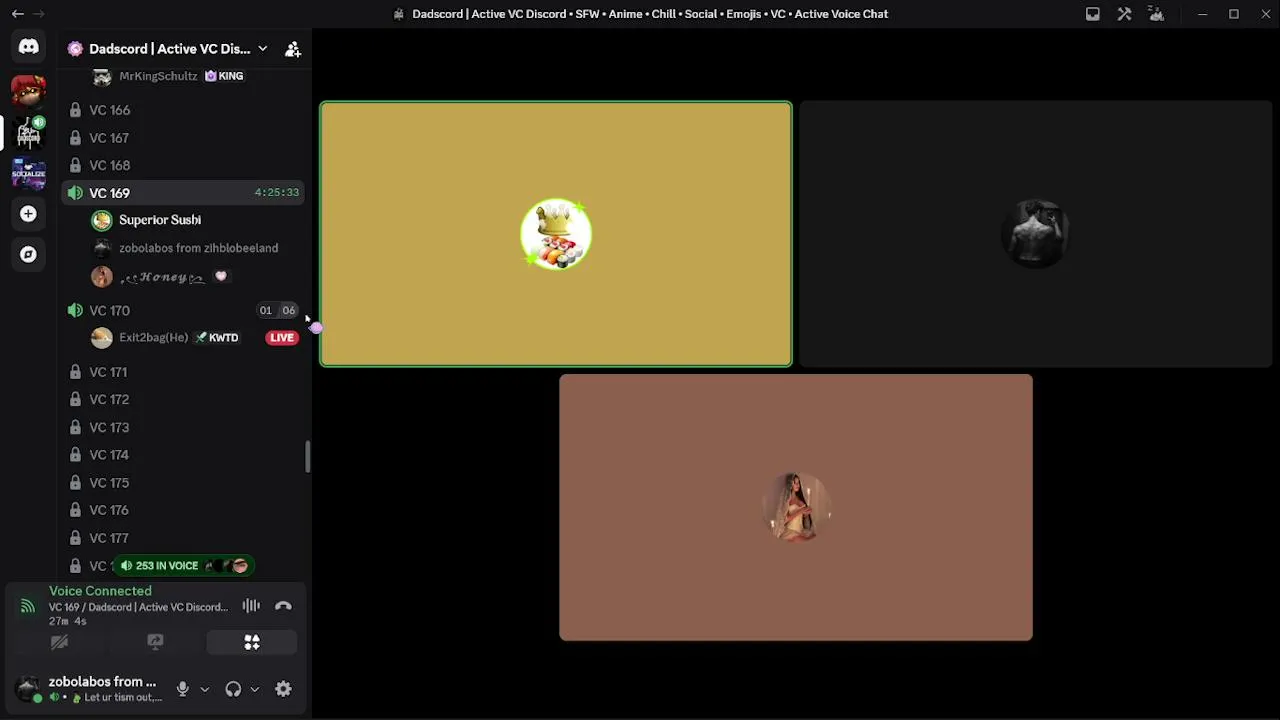
Task: Mute microphone in user panel
Action: pos(182,689)
